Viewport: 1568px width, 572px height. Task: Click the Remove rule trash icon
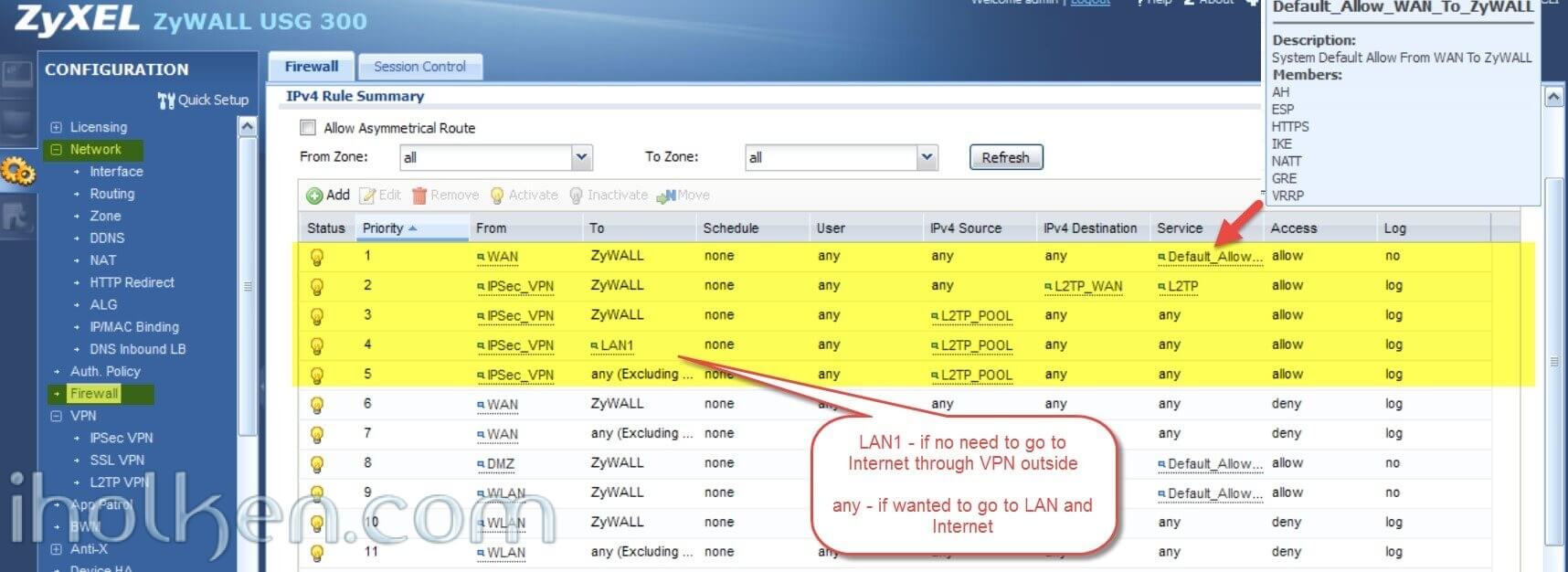pyautogui.click(x=419, y=196)
